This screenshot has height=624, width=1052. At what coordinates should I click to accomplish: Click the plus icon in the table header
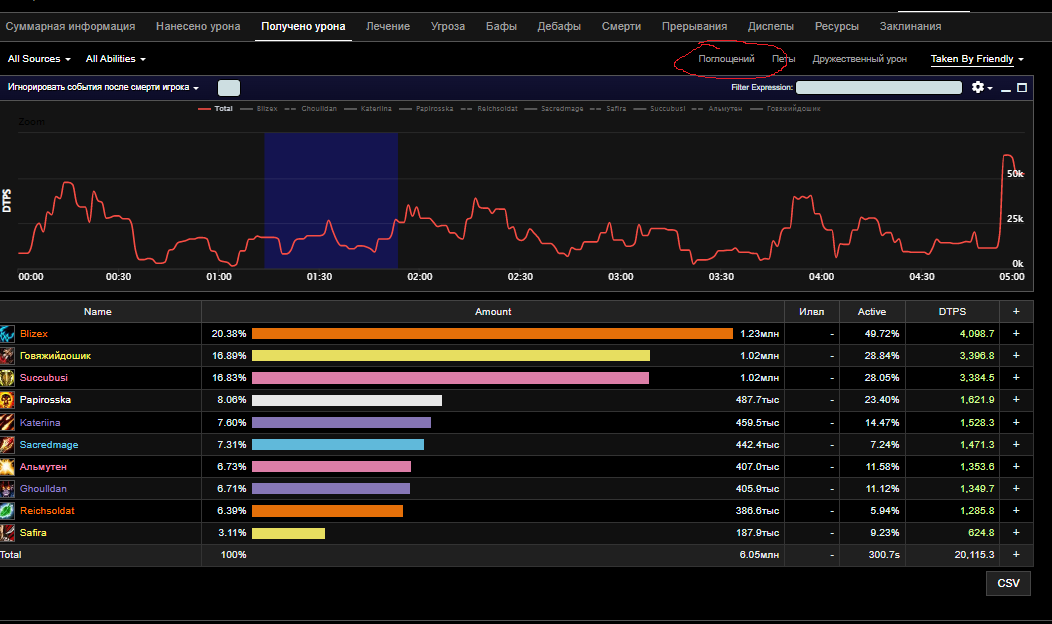[1016, 312]
